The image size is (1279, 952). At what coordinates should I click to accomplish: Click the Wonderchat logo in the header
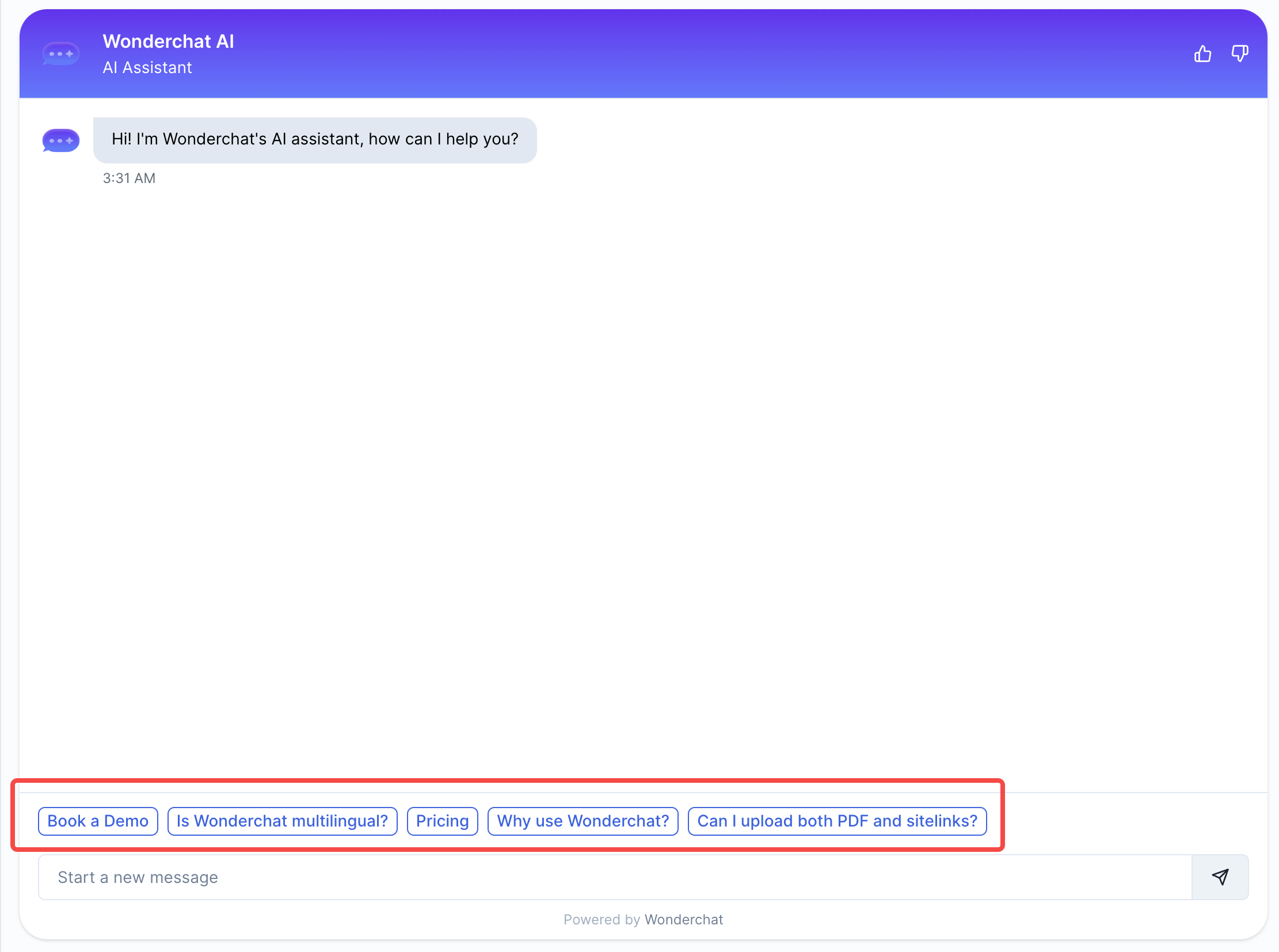coord(60,54)
